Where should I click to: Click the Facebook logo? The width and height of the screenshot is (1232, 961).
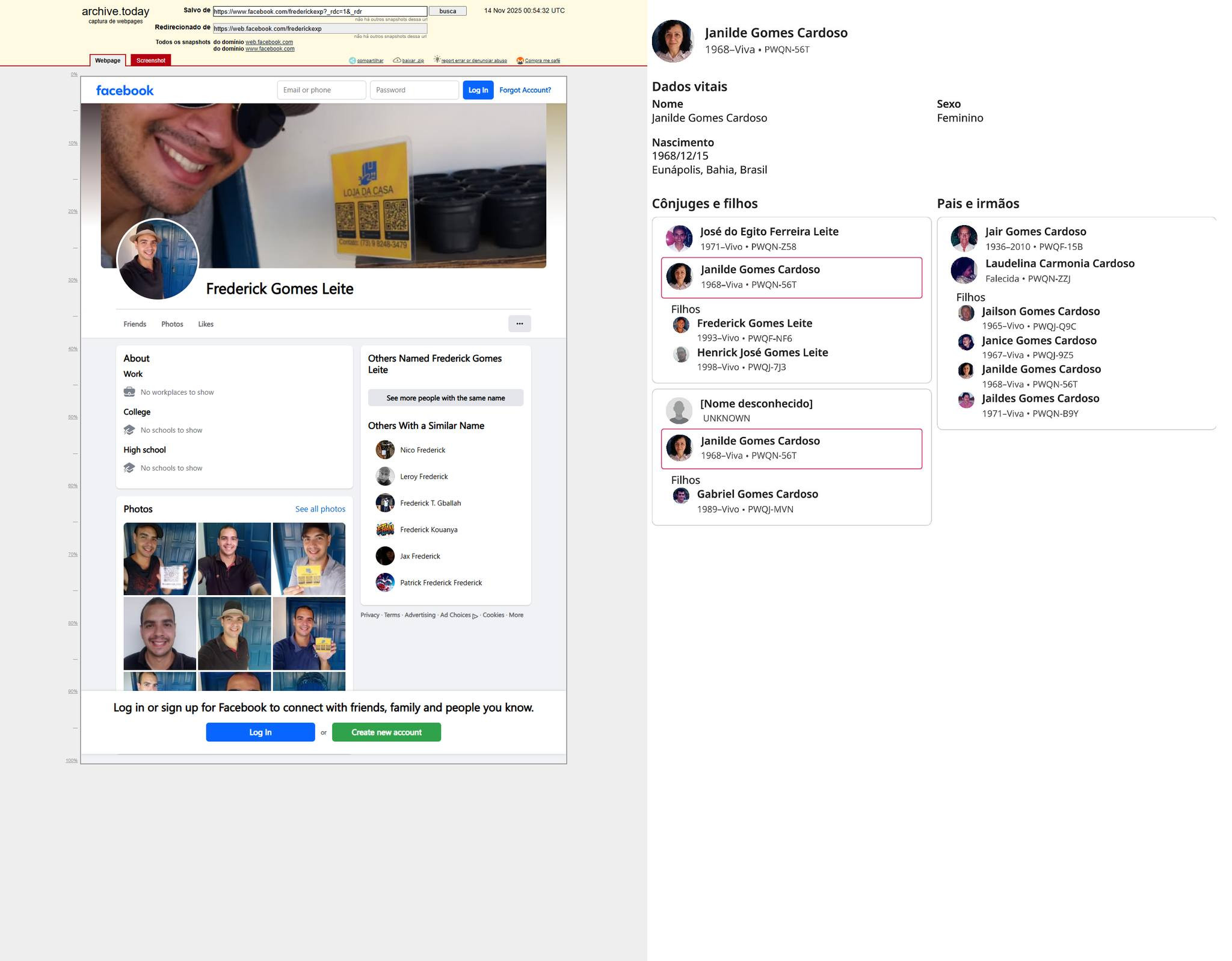pyautogui.click(x=125, y=90)
